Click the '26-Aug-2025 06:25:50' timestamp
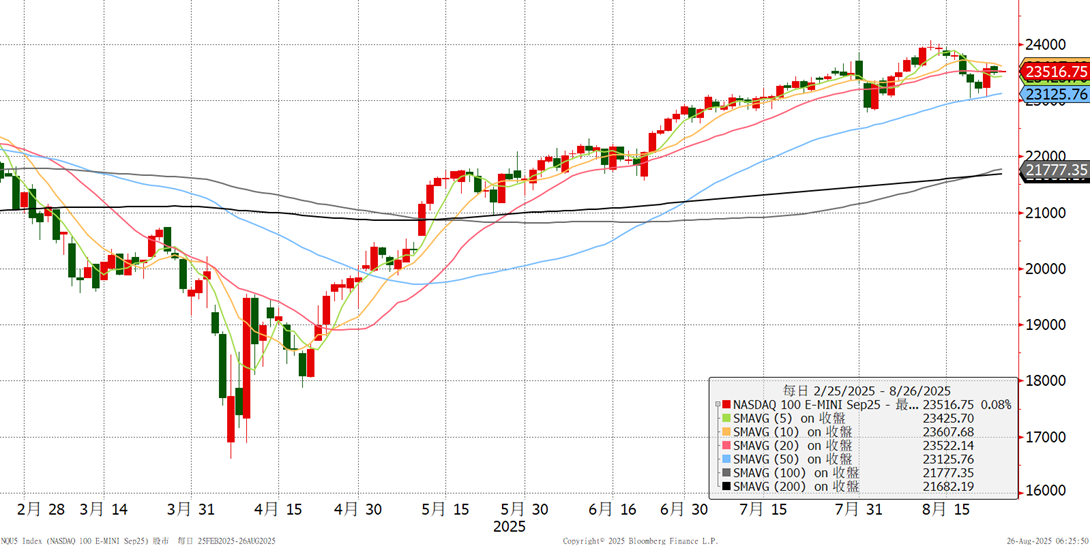Image resolution: width=1090 pixels, height=546 pixels. (x=1049, y=540)
